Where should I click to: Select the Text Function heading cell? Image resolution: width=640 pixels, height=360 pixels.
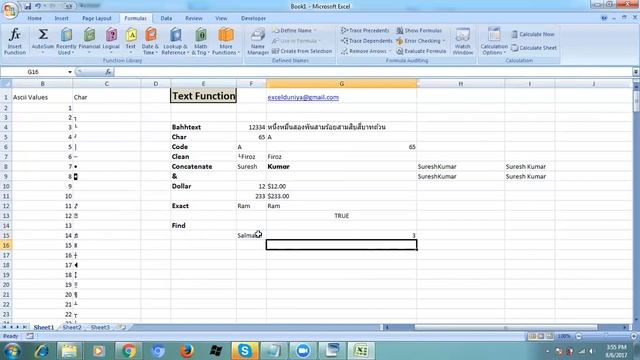[203, 96]
